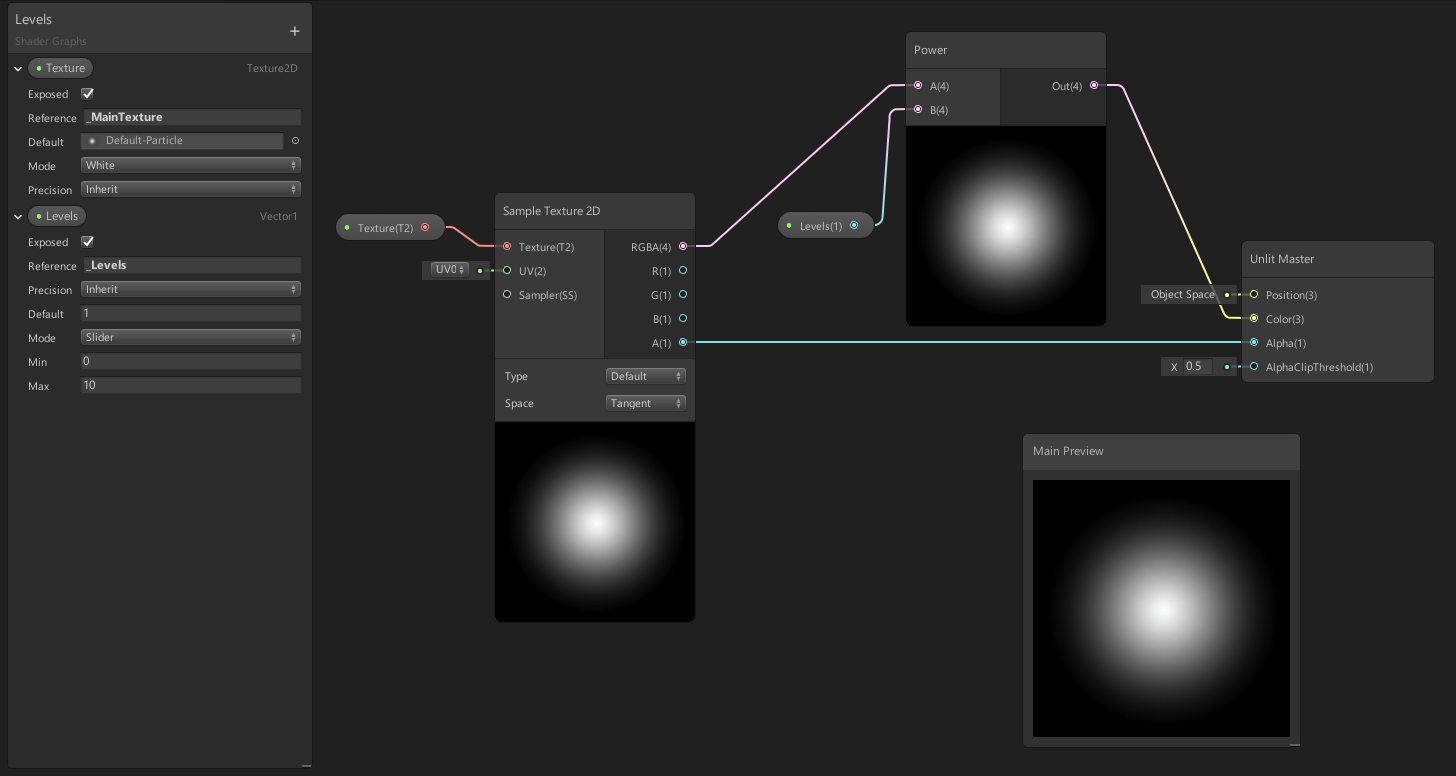This screenshot has width=1456, height=776.
Task: Toggle Exposed checkbox for Levels property
Action: pos(88,242)
